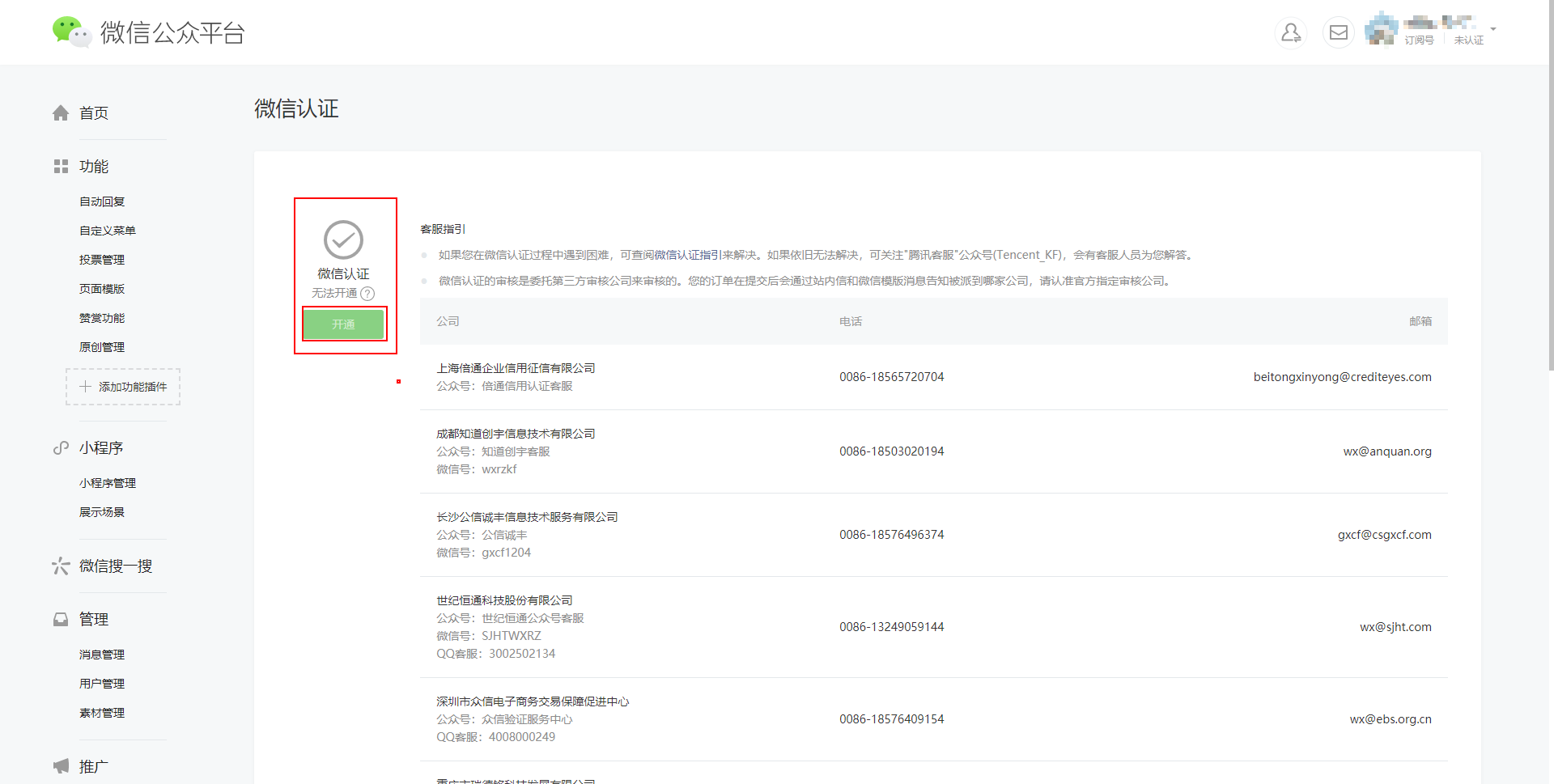Click the 添加功能插件 button
This screenshot has height=784, width=1554.
click(123, 387)
